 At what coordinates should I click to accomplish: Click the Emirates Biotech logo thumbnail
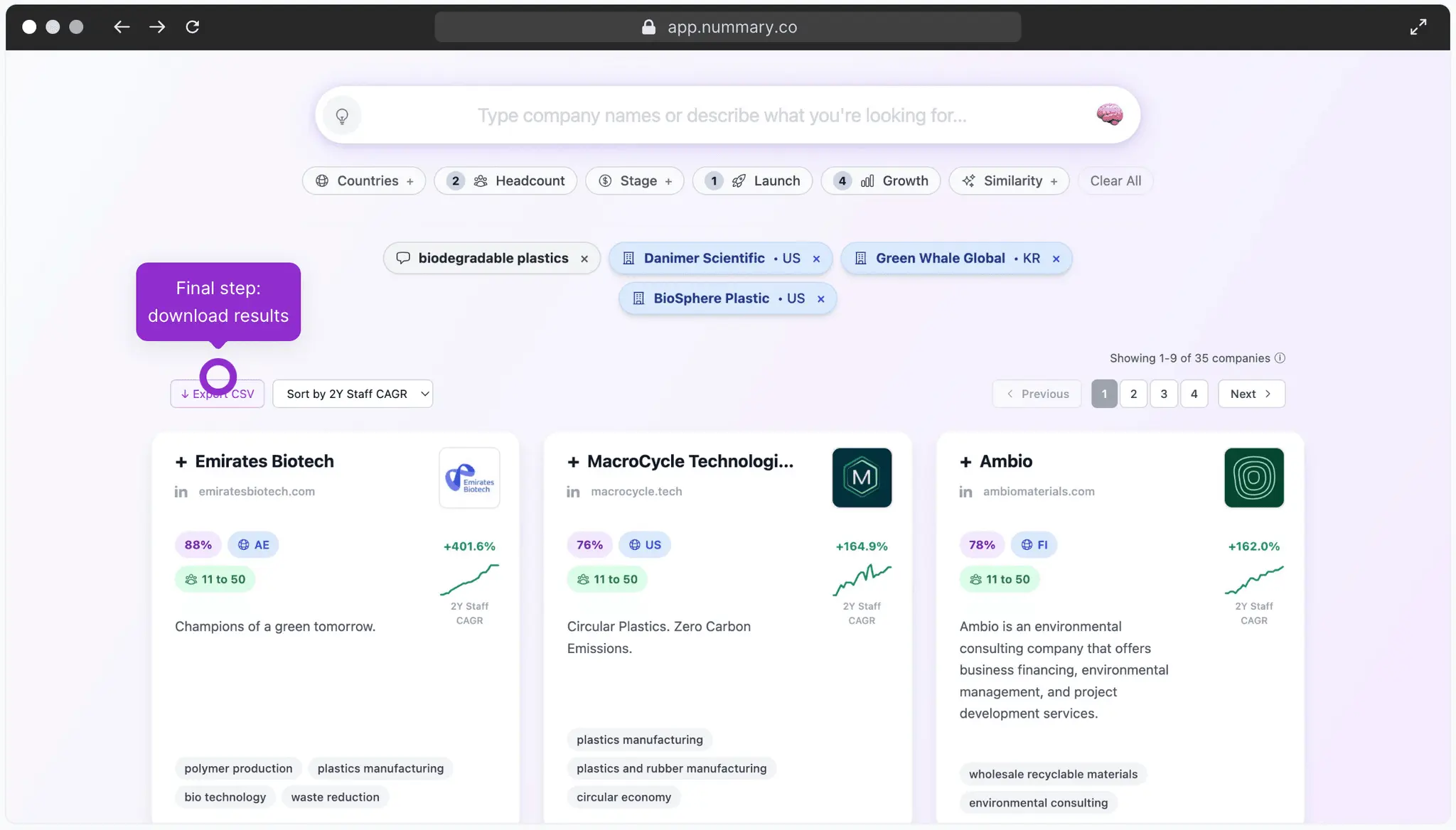coord(469,478)
